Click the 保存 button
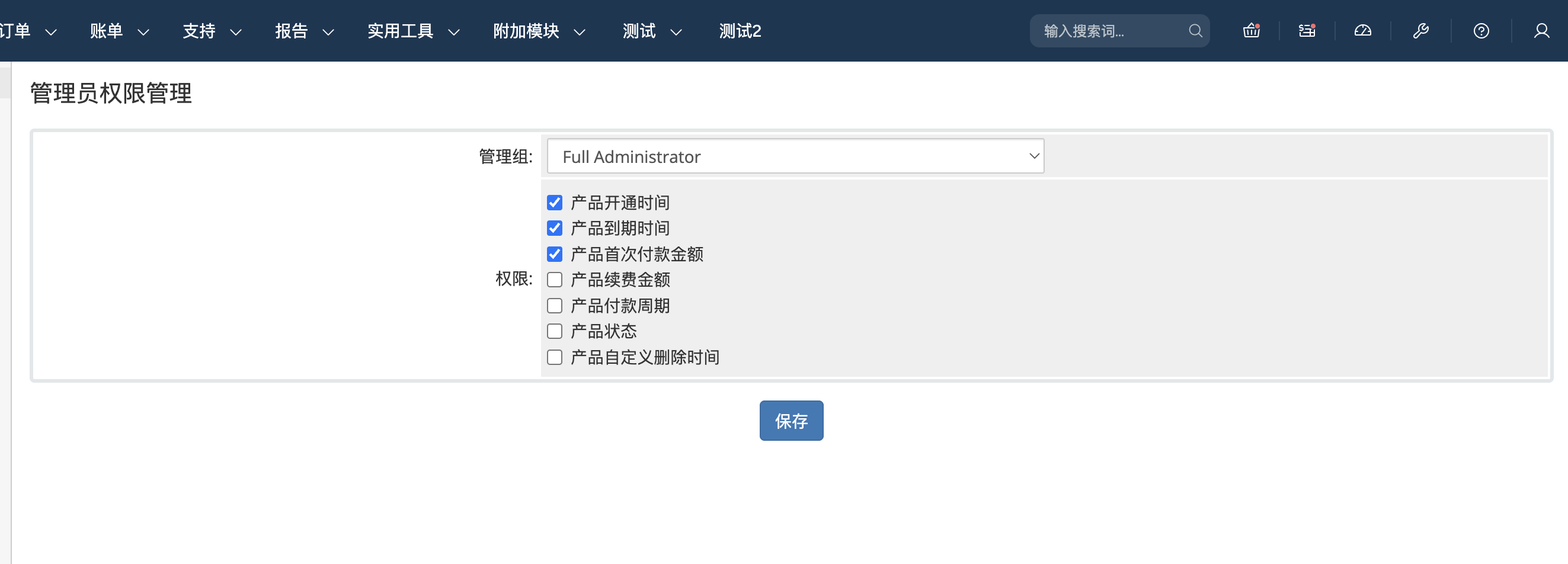Image resolution: width=1568 pixels, height=564 pixels. (791, 421)
